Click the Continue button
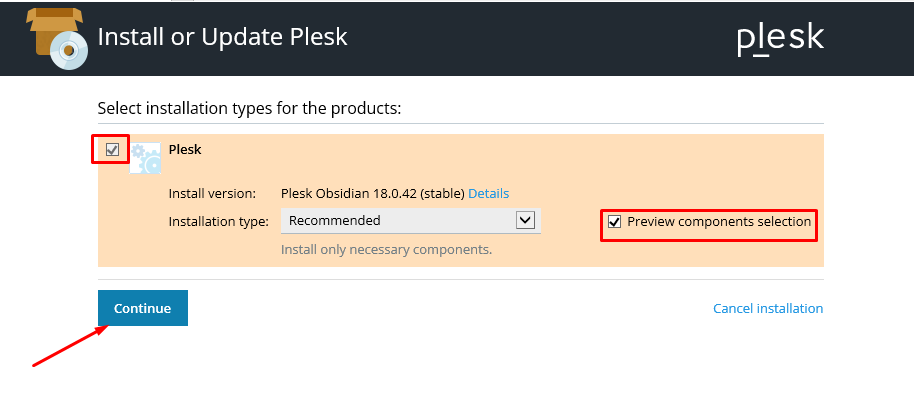 click(143, 308)
